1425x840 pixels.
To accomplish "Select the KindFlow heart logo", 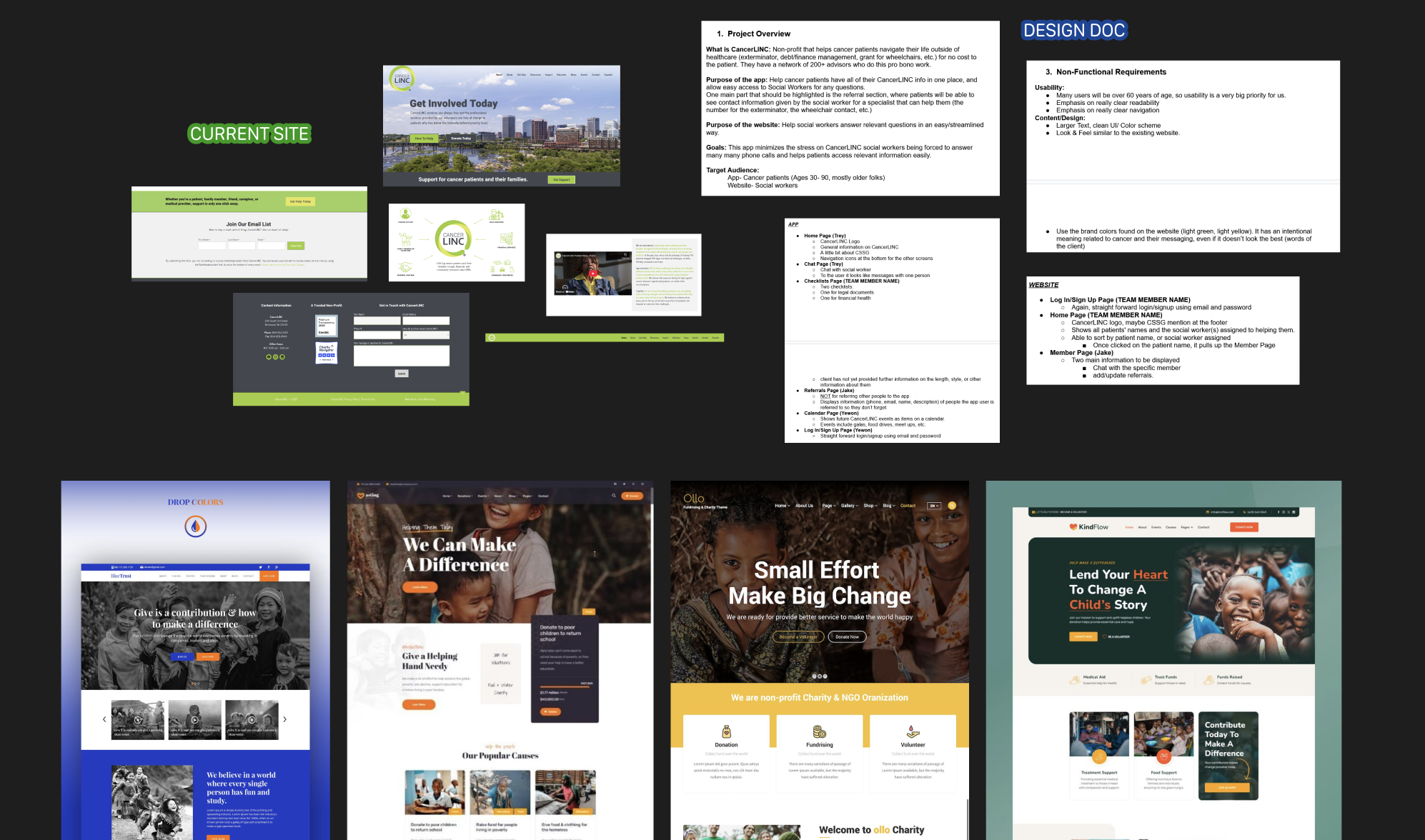I will pyautogui.click(x=1073, y=526).
